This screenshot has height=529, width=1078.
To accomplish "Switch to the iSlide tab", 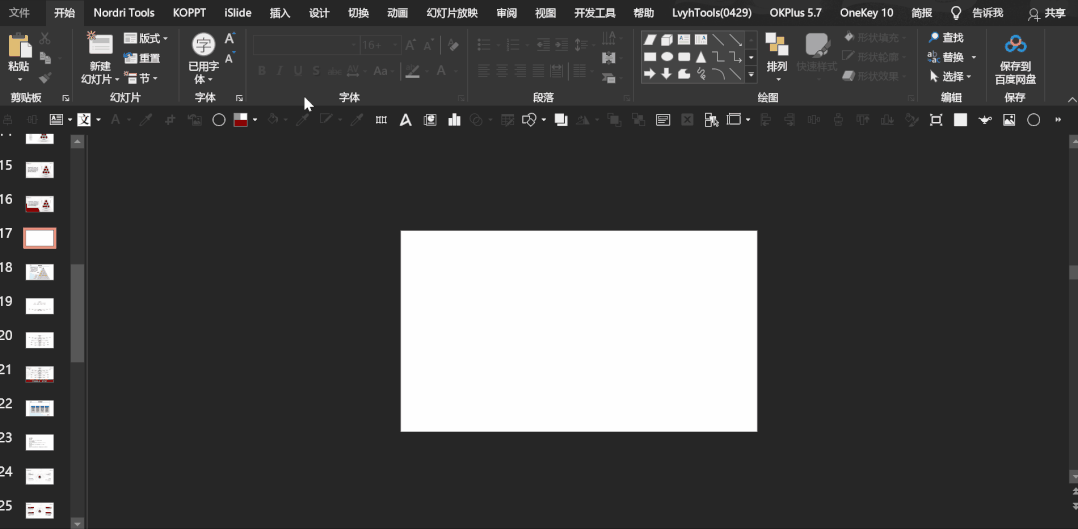I will (x=238, y=13).
